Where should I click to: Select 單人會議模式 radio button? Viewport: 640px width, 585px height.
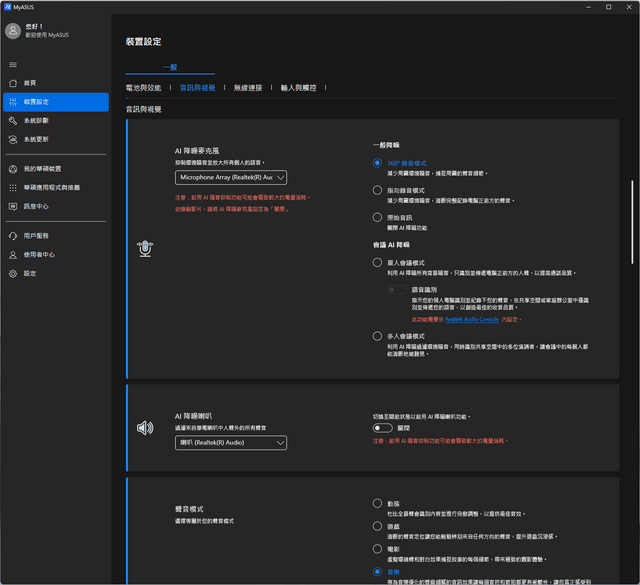[x=377, y=262]
